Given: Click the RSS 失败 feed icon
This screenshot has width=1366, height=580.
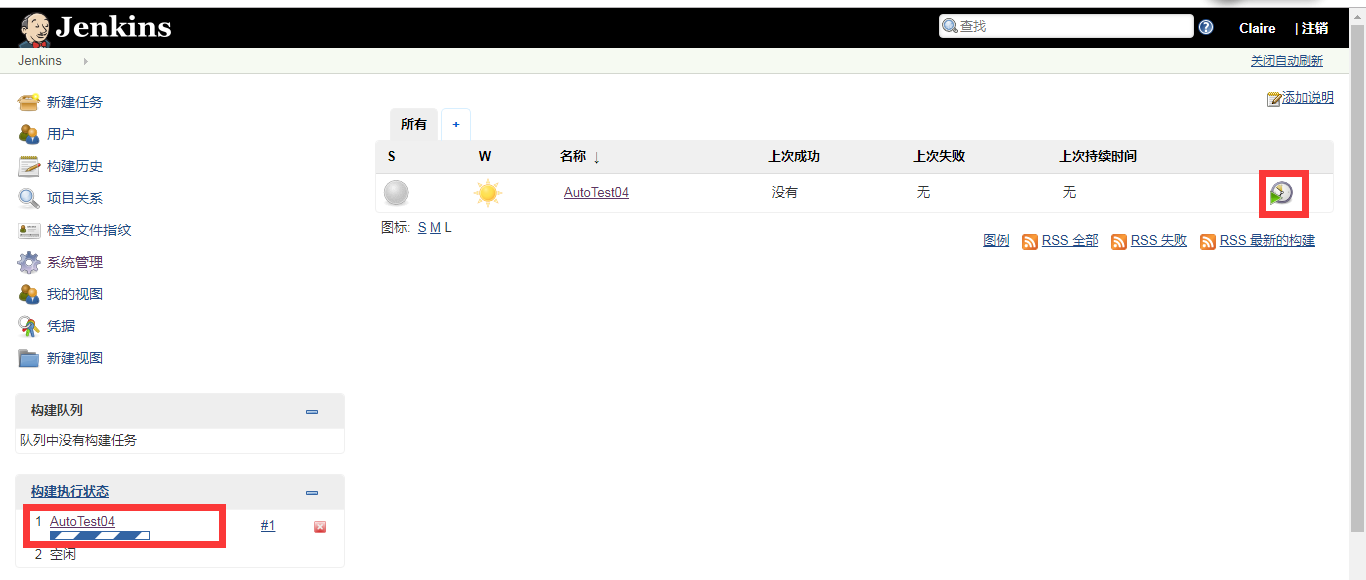Looking at the screenshot, I should click(x=1119, y=242).
